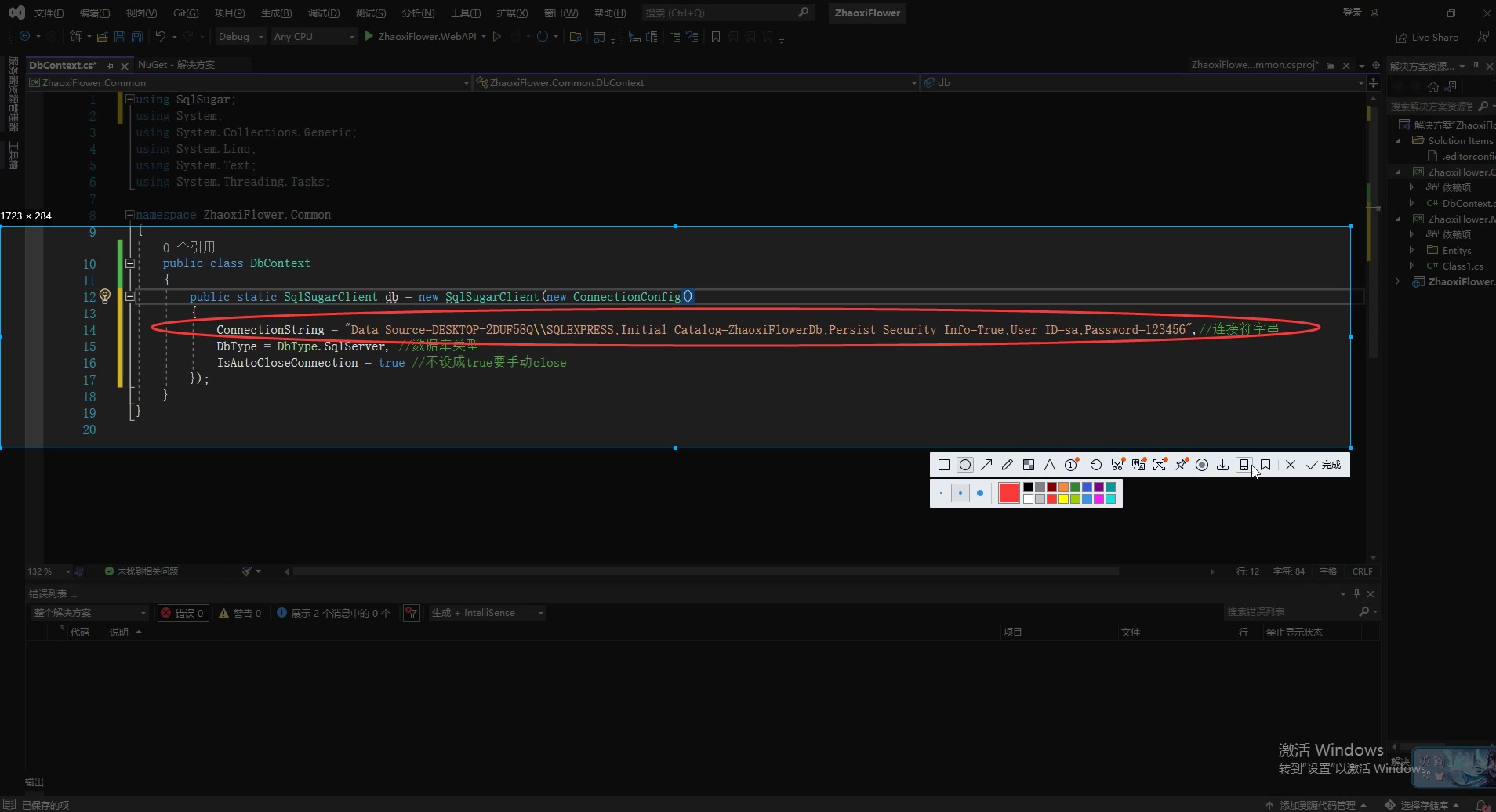The image size is (1496, 812).
Task: Undo the last screenshot annotation
Action: tap(1096, 465)
